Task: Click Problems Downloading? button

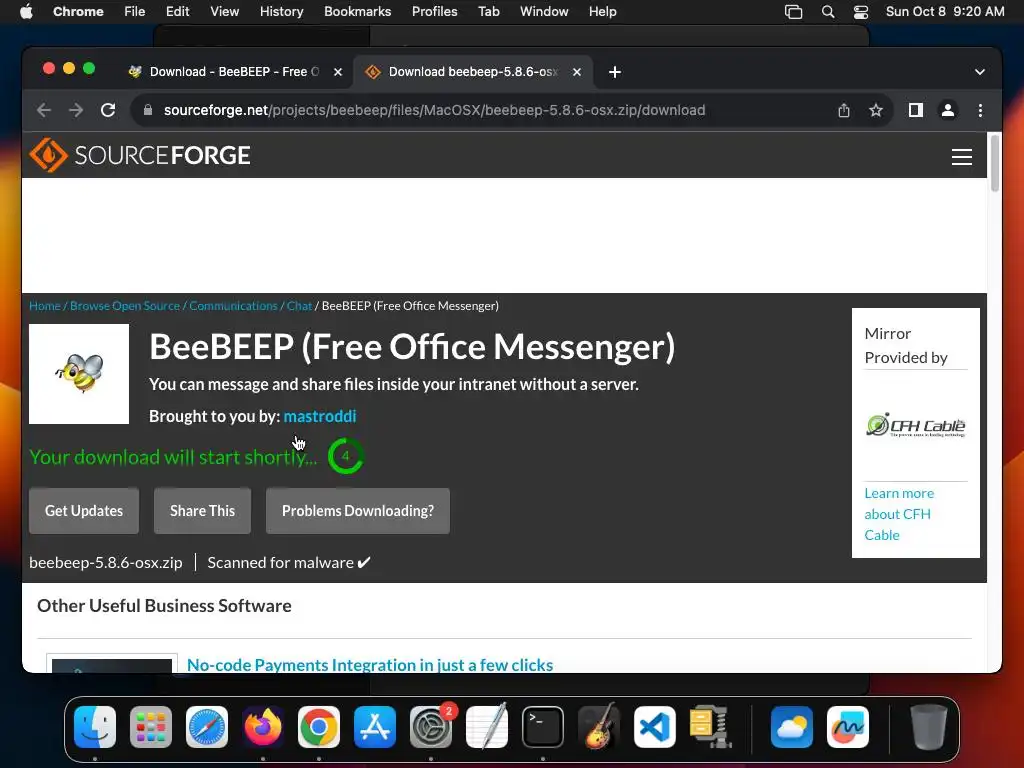Action: pos(358,511)
